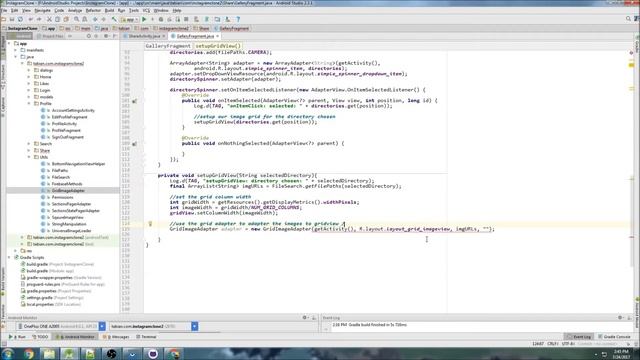Click the Paste icon in toolbar
640x360 pixels.
coord(66,19)
